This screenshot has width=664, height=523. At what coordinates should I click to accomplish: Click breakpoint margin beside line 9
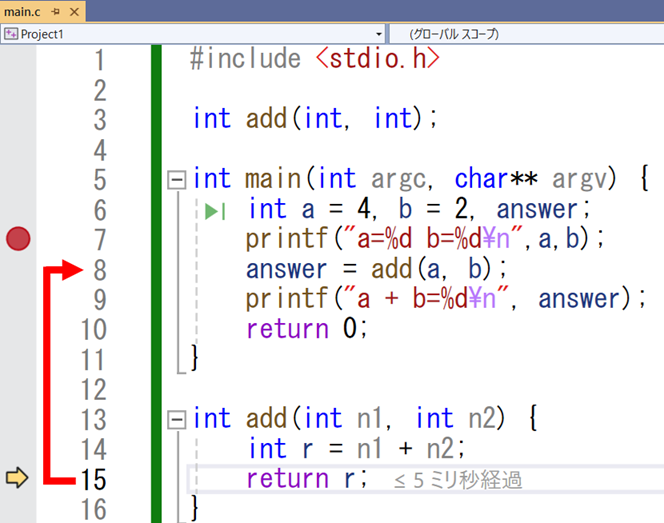[18, 299]
